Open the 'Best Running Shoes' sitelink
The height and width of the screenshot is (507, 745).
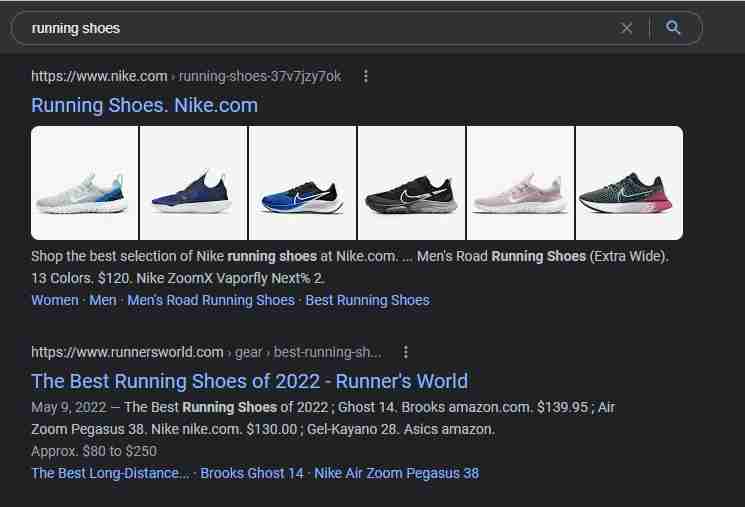click(x=367, y=300)
